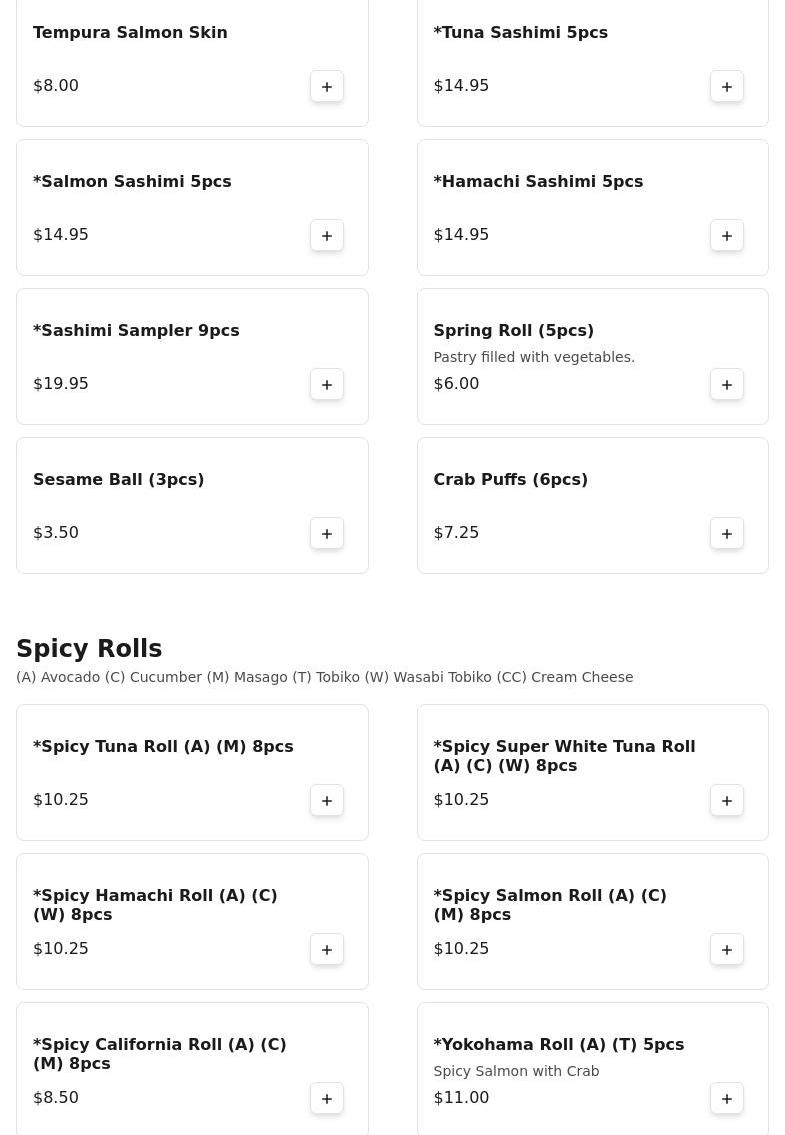The height and width of the screenshot is (1135, 785).
Task: Add Tuna Sashimi 5pcs to cart
Action: pyautogui.click(x=727, y=86)
